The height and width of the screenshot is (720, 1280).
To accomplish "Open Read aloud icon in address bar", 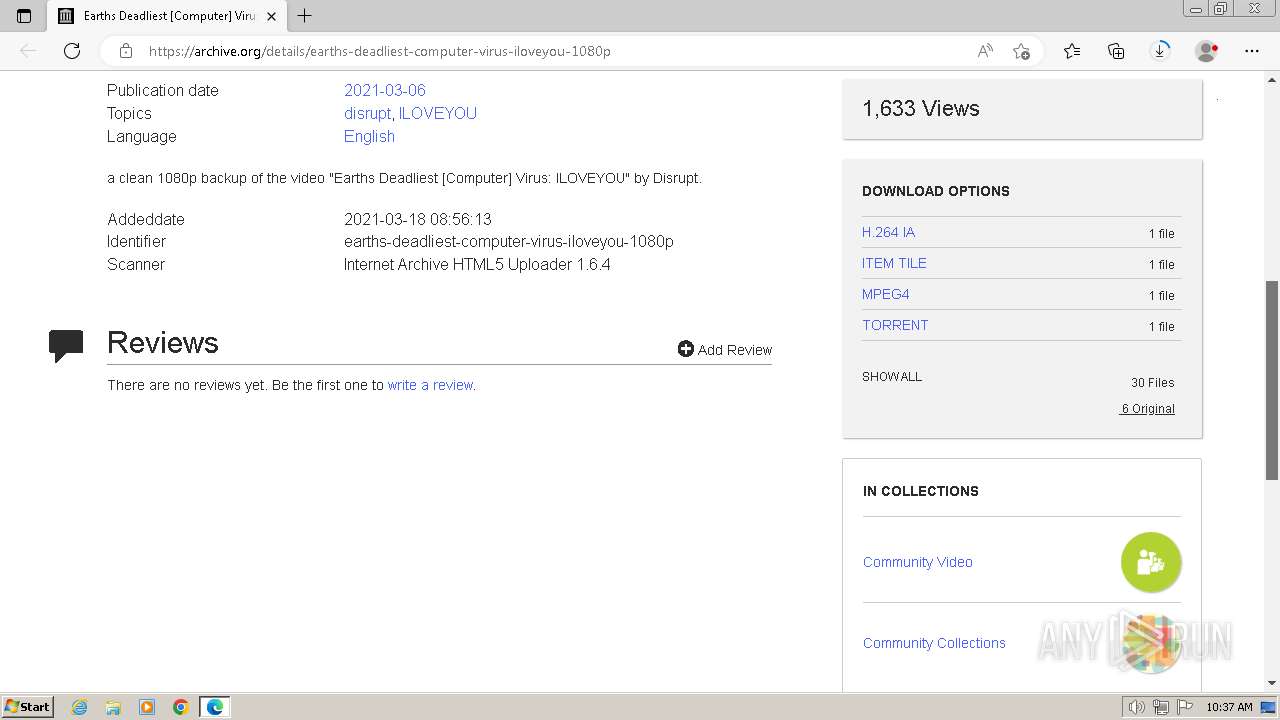I will 985,51.
